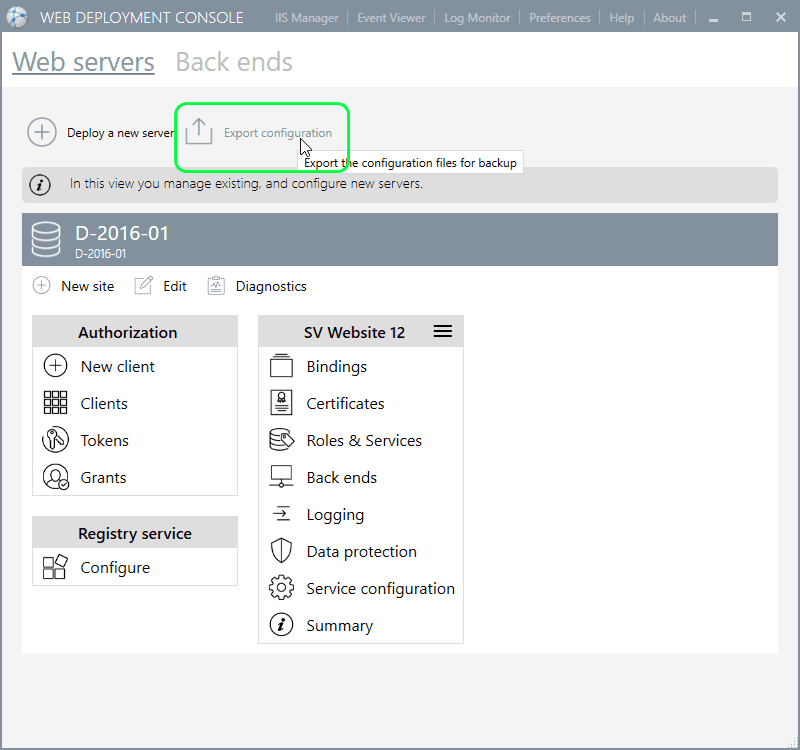This screenshot has height=750, width=800.
Task: Switch to the Back ends tab
Action: [x=234, y=62]
